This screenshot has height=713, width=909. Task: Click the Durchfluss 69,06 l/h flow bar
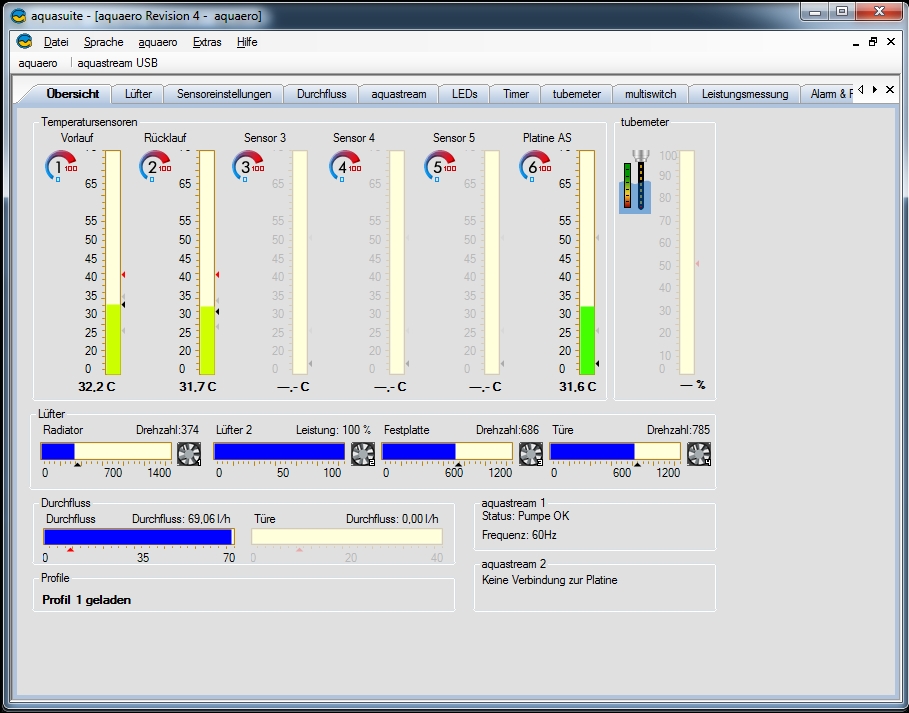pyautogui.click(x=139, y=537)
